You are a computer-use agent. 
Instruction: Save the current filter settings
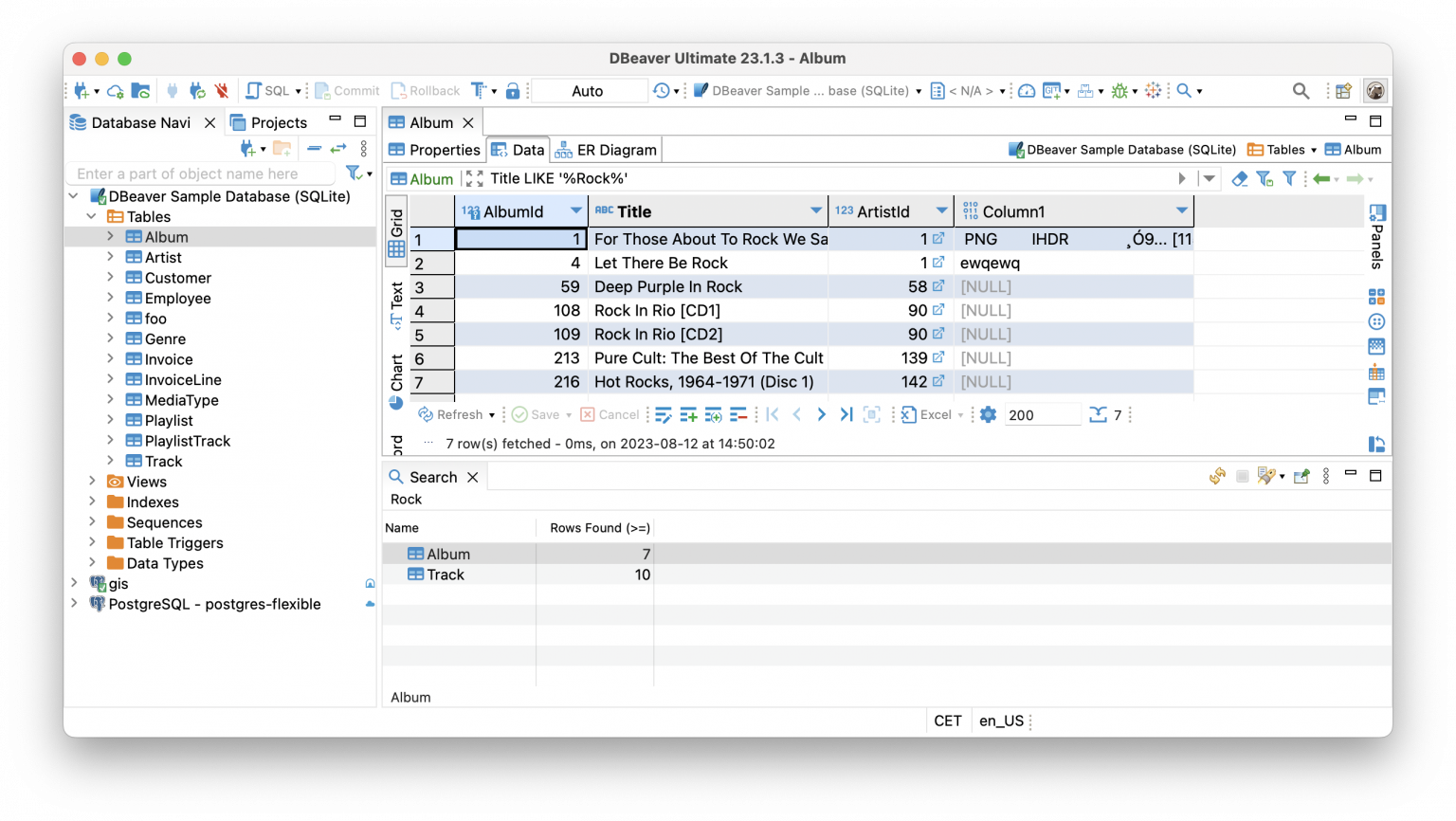click(x=1265, y=178)
